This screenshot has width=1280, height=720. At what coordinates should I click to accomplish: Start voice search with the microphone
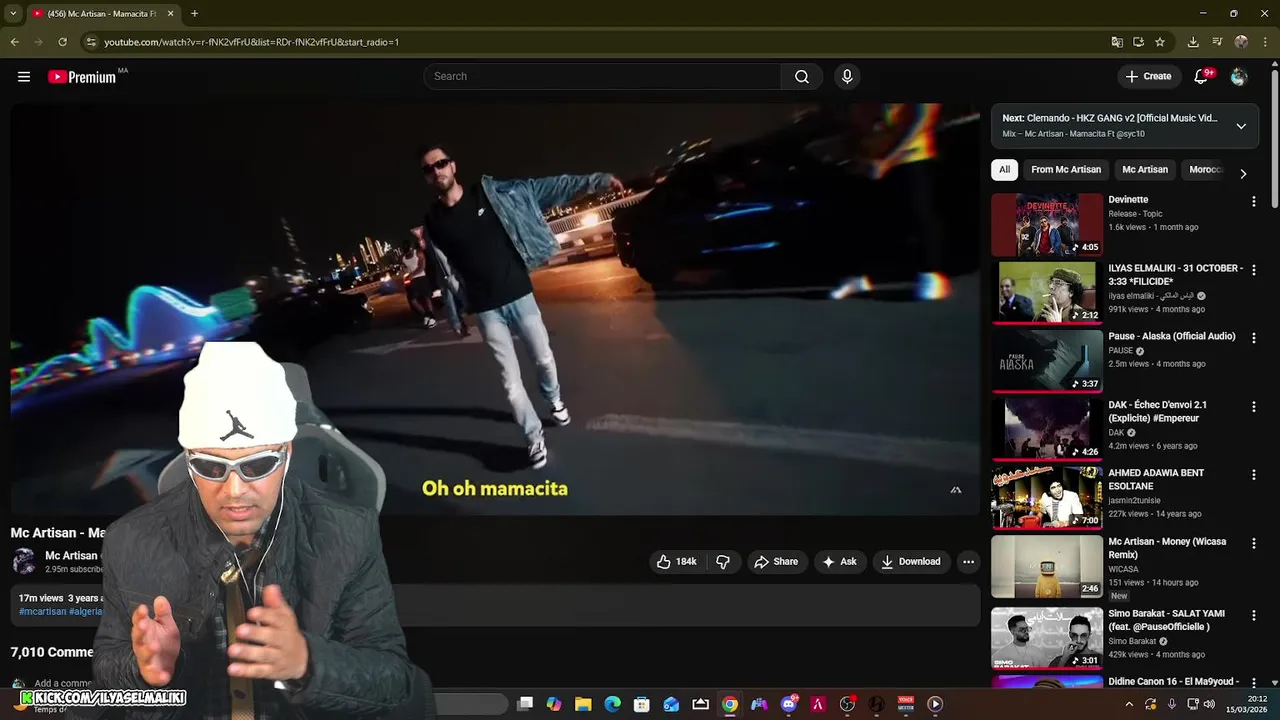click(847, 76)
